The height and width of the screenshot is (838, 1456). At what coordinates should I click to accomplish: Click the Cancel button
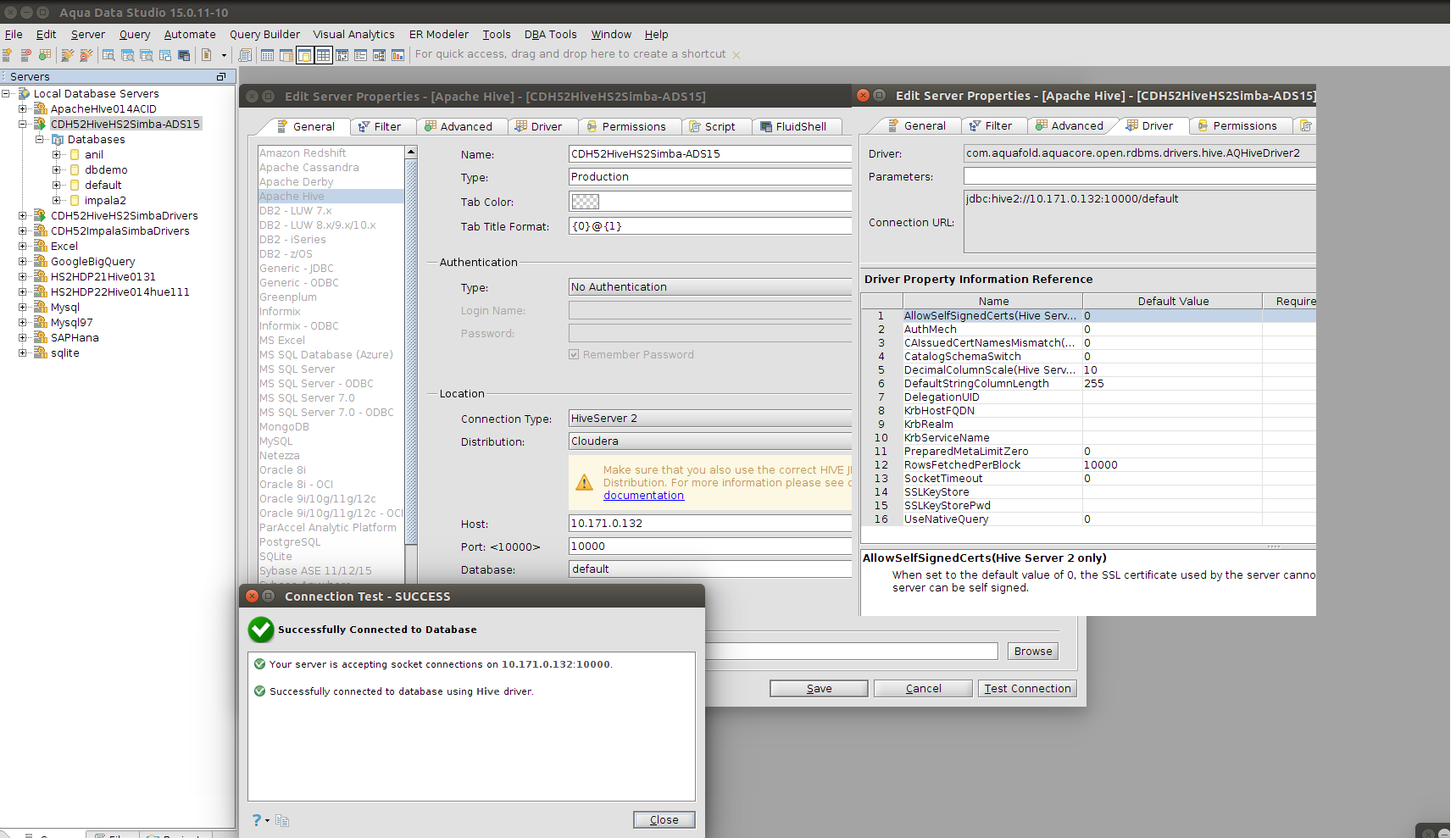click(x=923, y=689)
